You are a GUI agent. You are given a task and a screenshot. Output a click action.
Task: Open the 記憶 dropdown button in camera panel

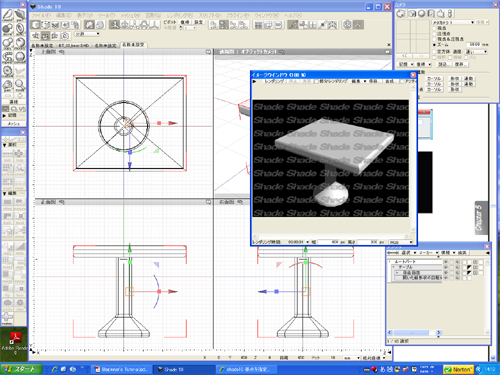coord(406,64)
